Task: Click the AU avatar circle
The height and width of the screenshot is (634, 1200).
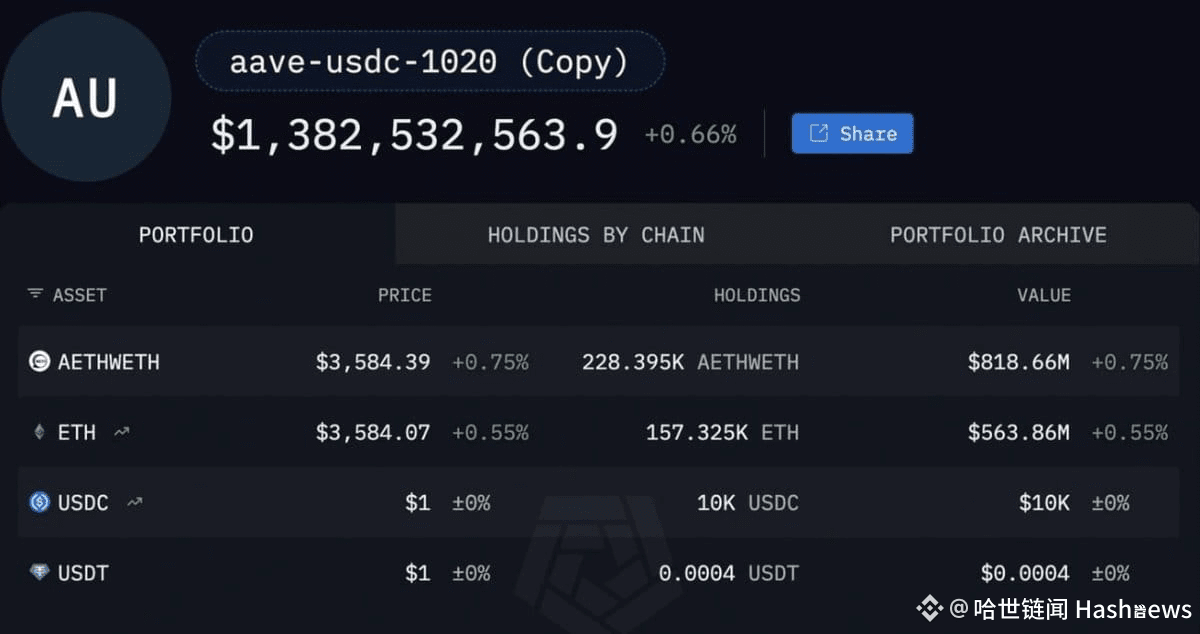Action: (x=86, y=97)
